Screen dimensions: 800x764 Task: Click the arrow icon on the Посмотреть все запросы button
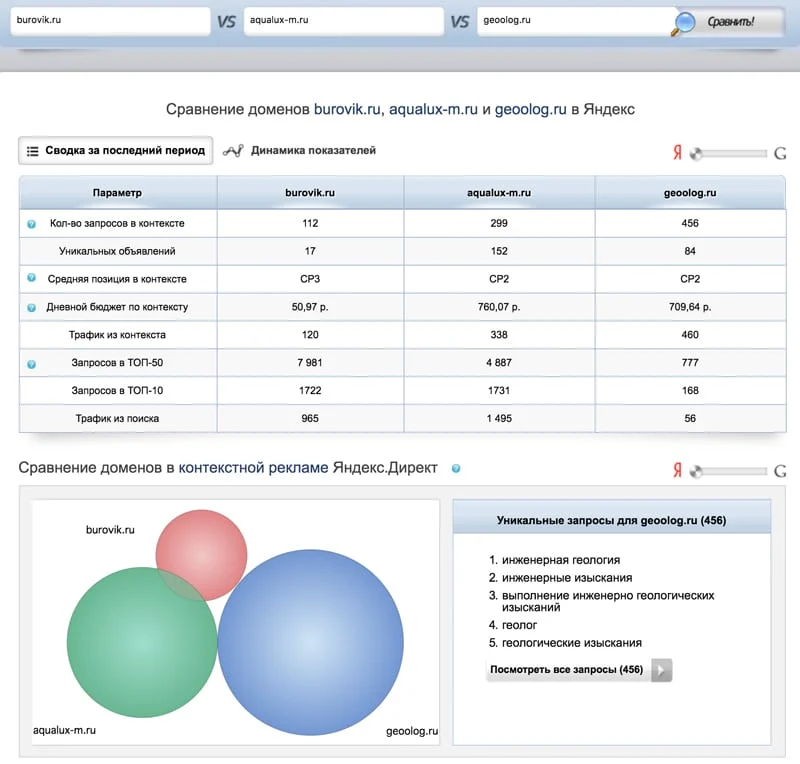(662, 670)
